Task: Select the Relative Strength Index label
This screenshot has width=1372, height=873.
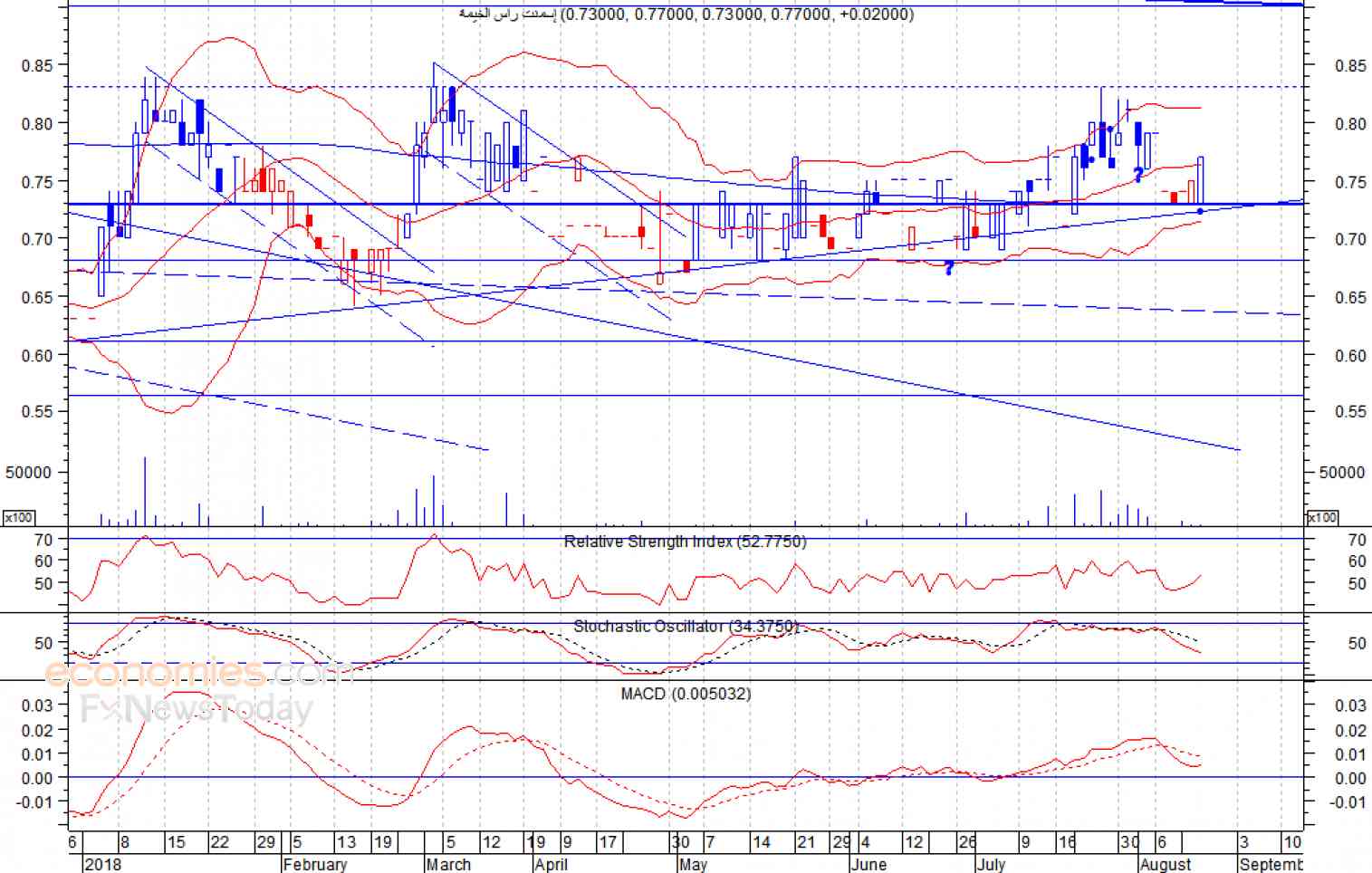Action: 685,542
